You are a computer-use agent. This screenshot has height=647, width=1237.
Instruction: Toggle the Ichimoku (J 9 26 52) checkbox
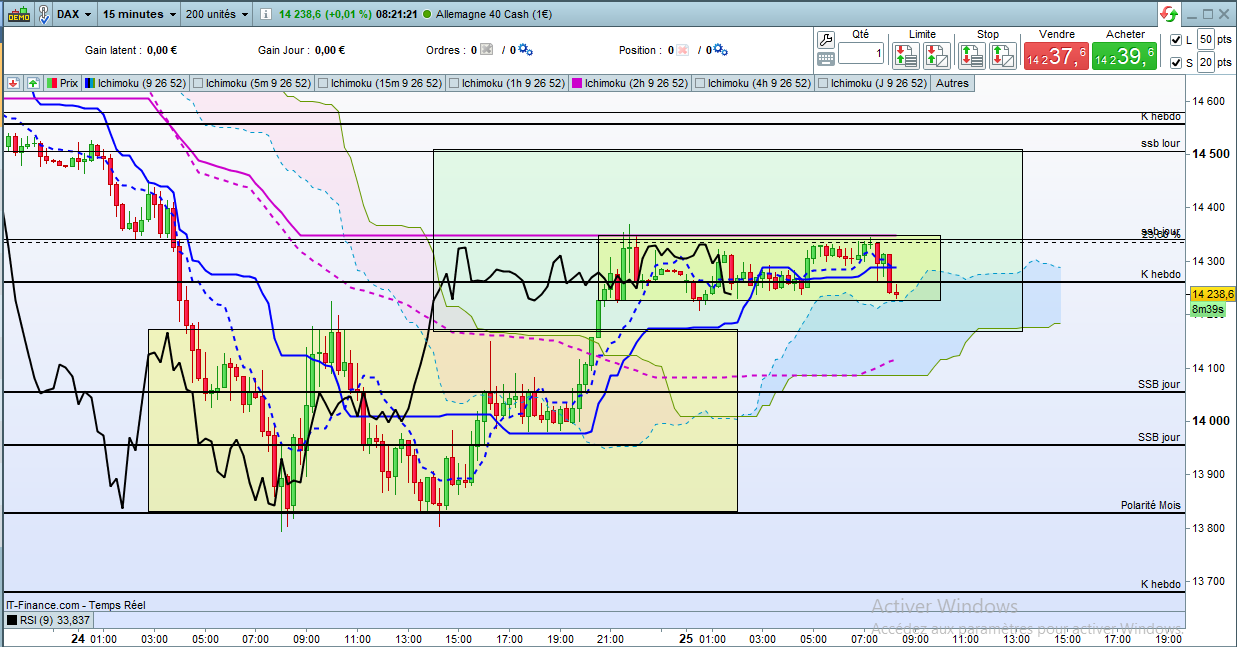click(x=823, y=83)
